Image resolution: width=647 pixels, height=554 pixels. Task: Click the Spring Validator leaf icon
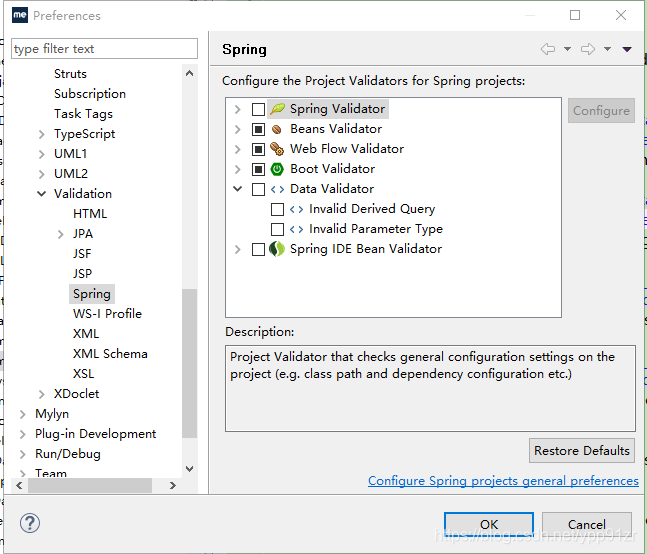tap(277, 109)
